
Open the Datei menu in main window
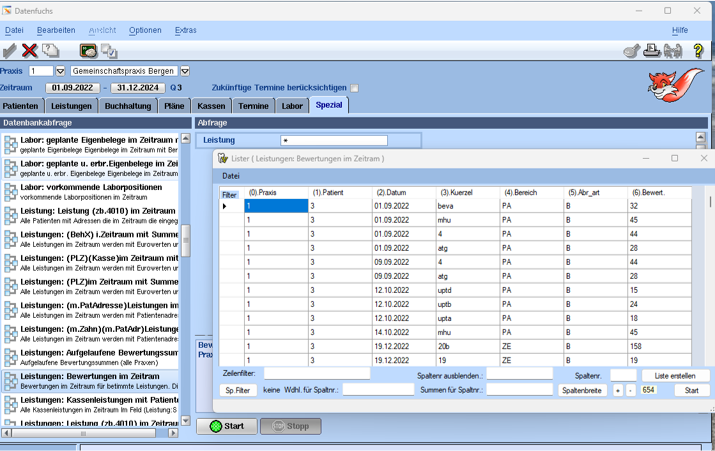point(14,30)
